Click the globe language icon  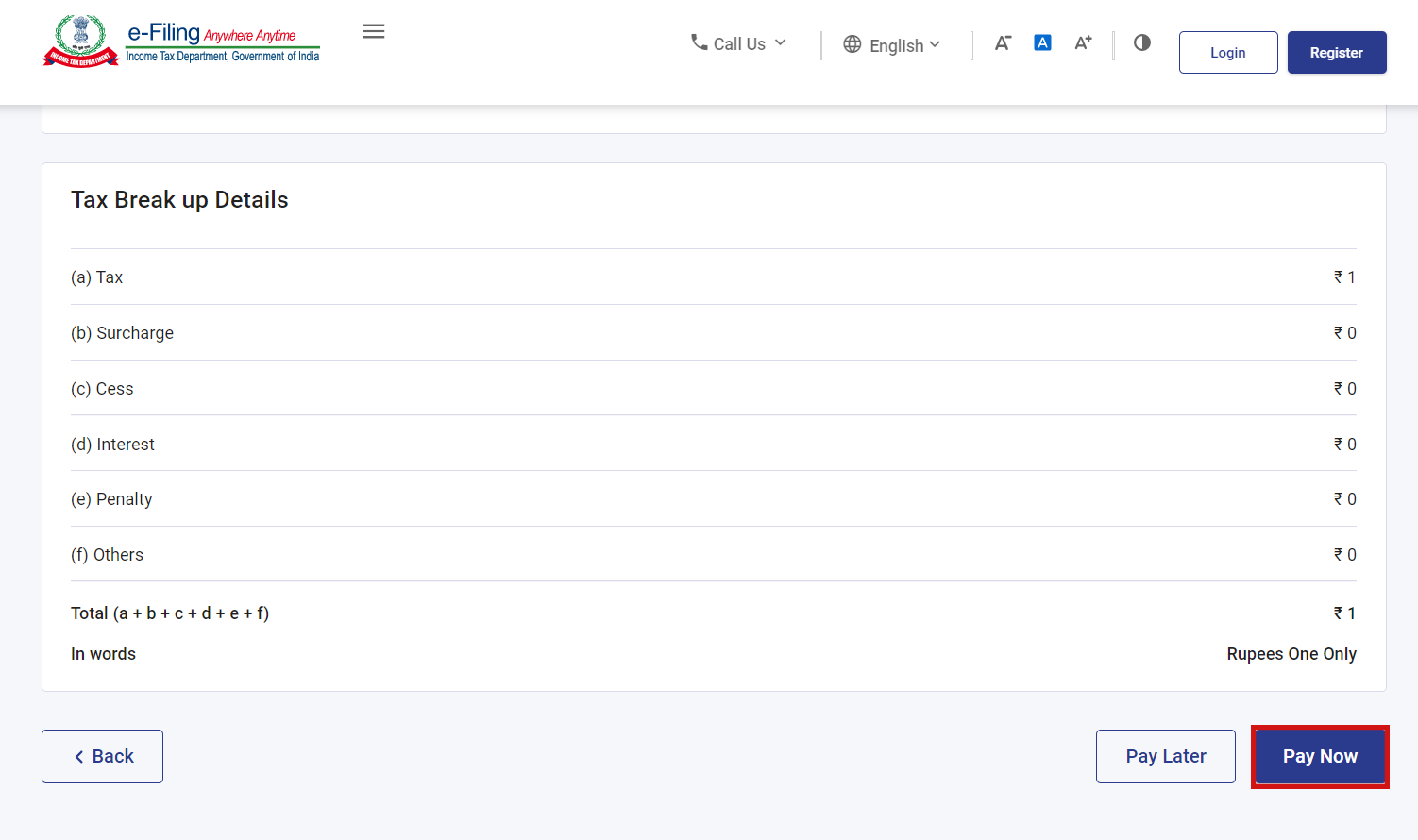point(852,44)
